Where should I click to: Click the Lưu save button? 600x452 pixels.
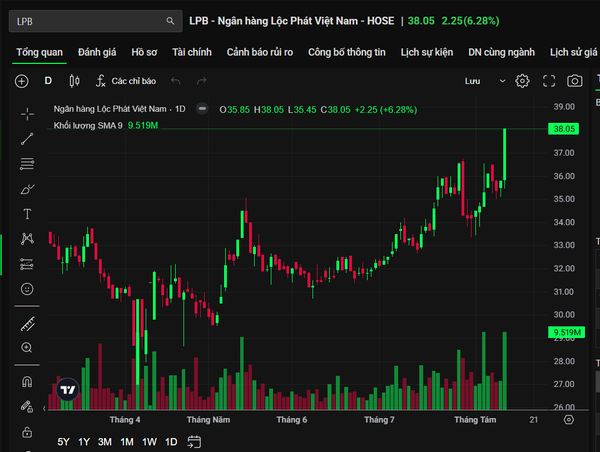473,81
